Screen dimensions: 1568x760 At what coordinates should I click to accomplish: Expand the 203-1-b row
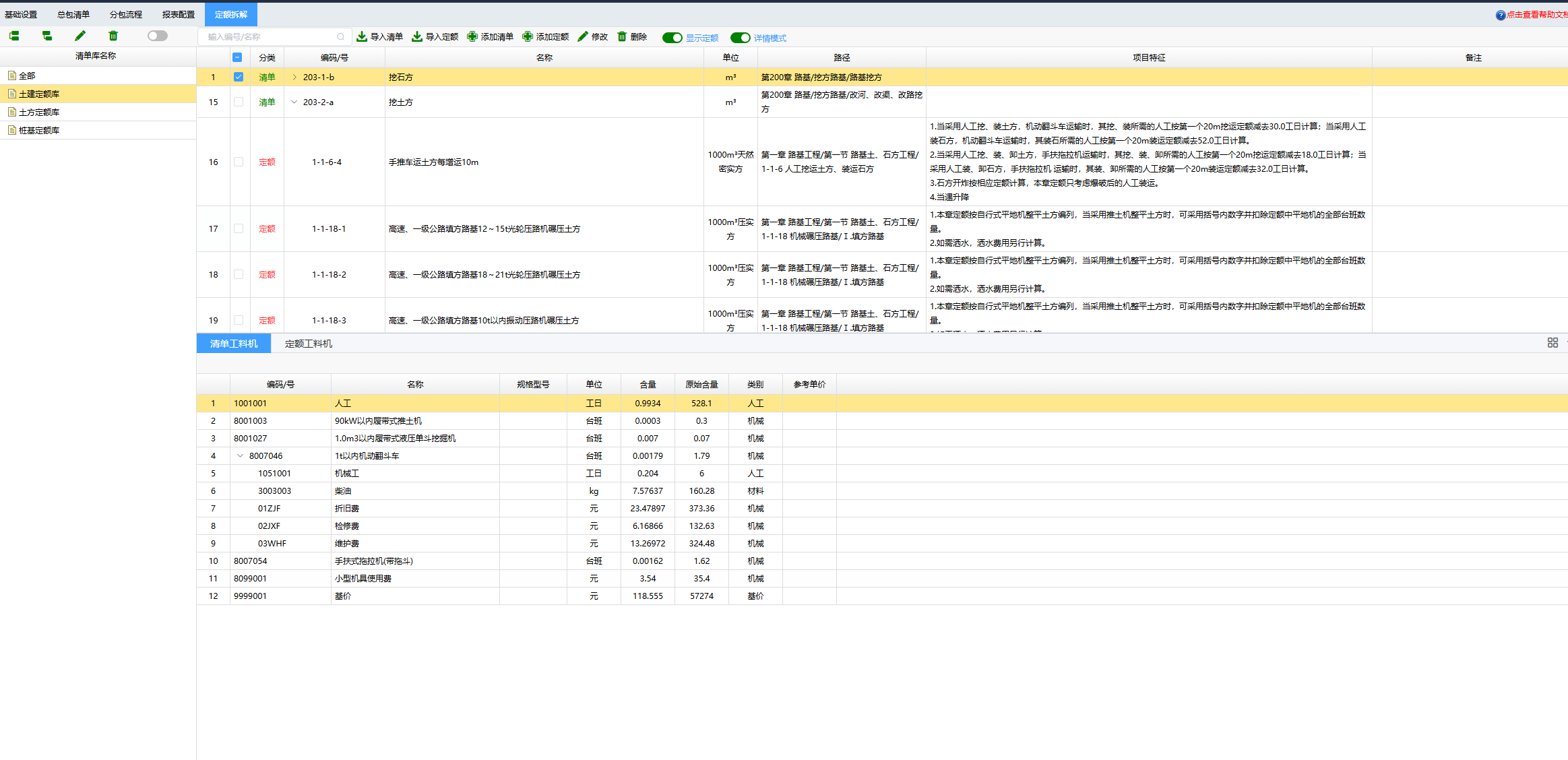coord(294,77)
